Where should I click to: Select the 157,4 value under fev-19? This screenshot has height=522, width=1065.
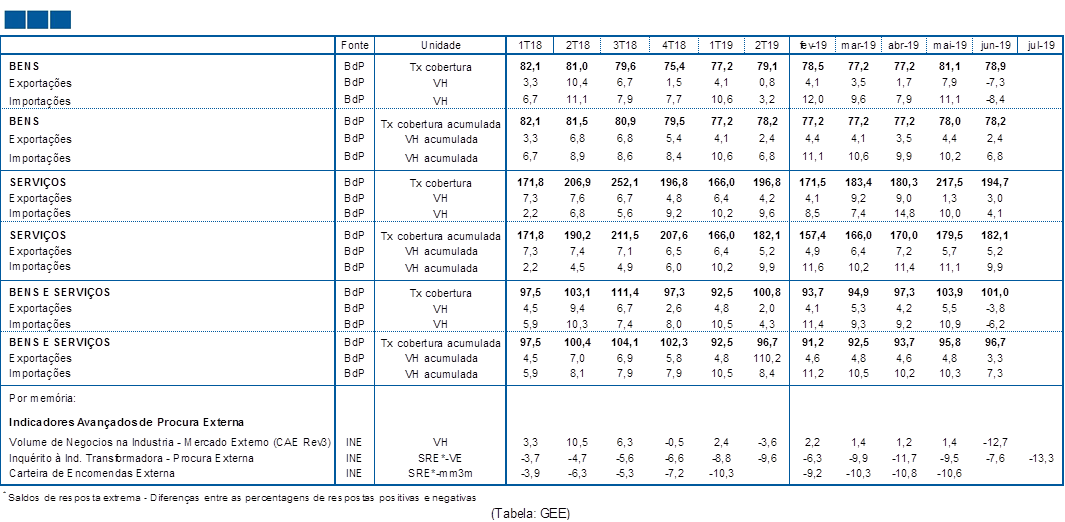tap(813, 236)
